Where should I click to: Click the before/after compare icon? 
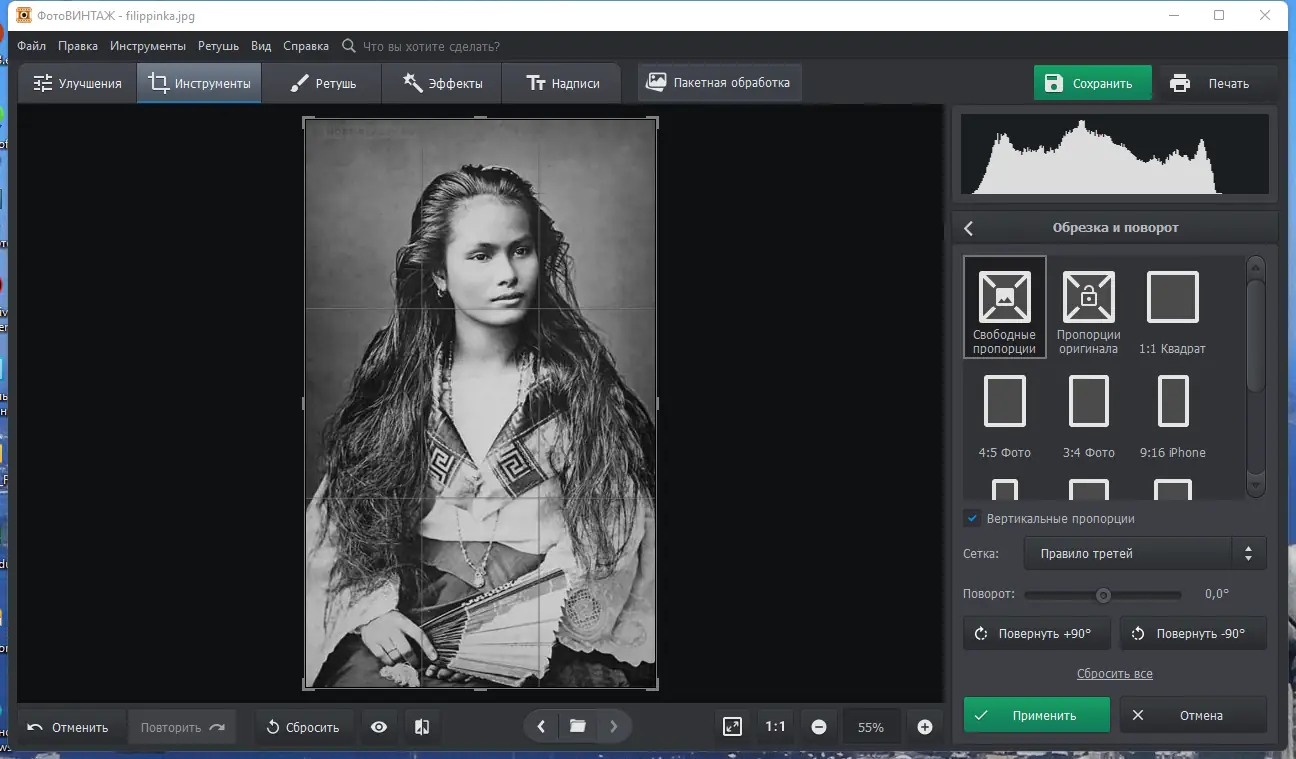pos(422,727)
